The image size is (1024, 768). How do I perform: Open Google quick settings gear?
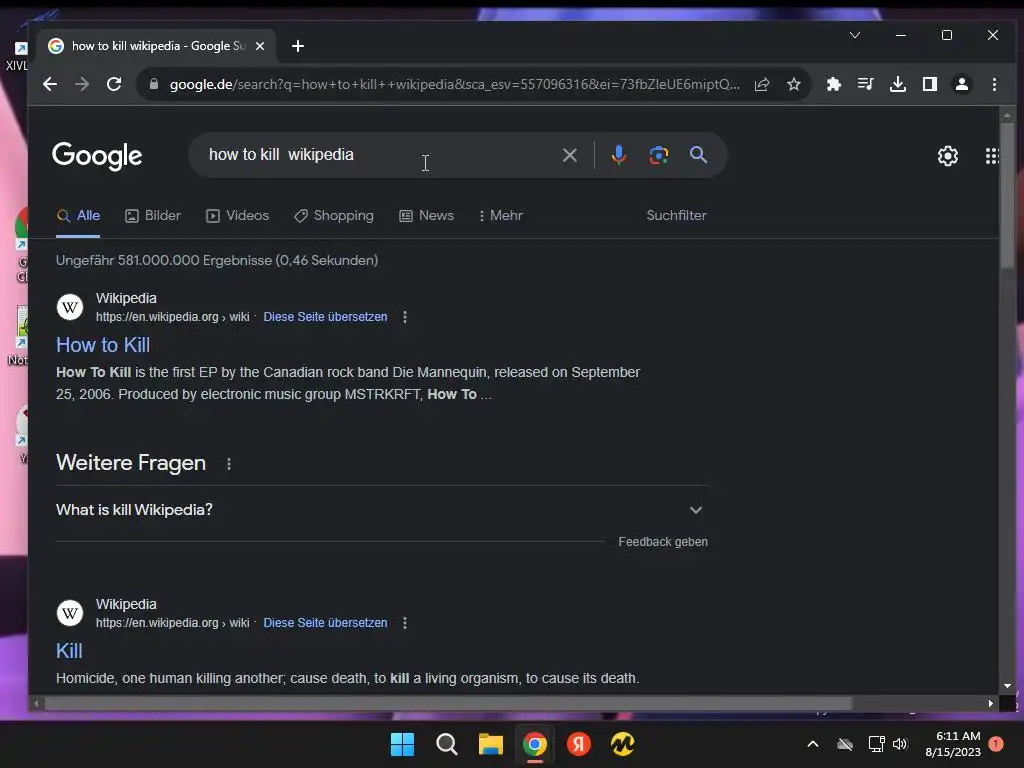click(x=948, y=155)
